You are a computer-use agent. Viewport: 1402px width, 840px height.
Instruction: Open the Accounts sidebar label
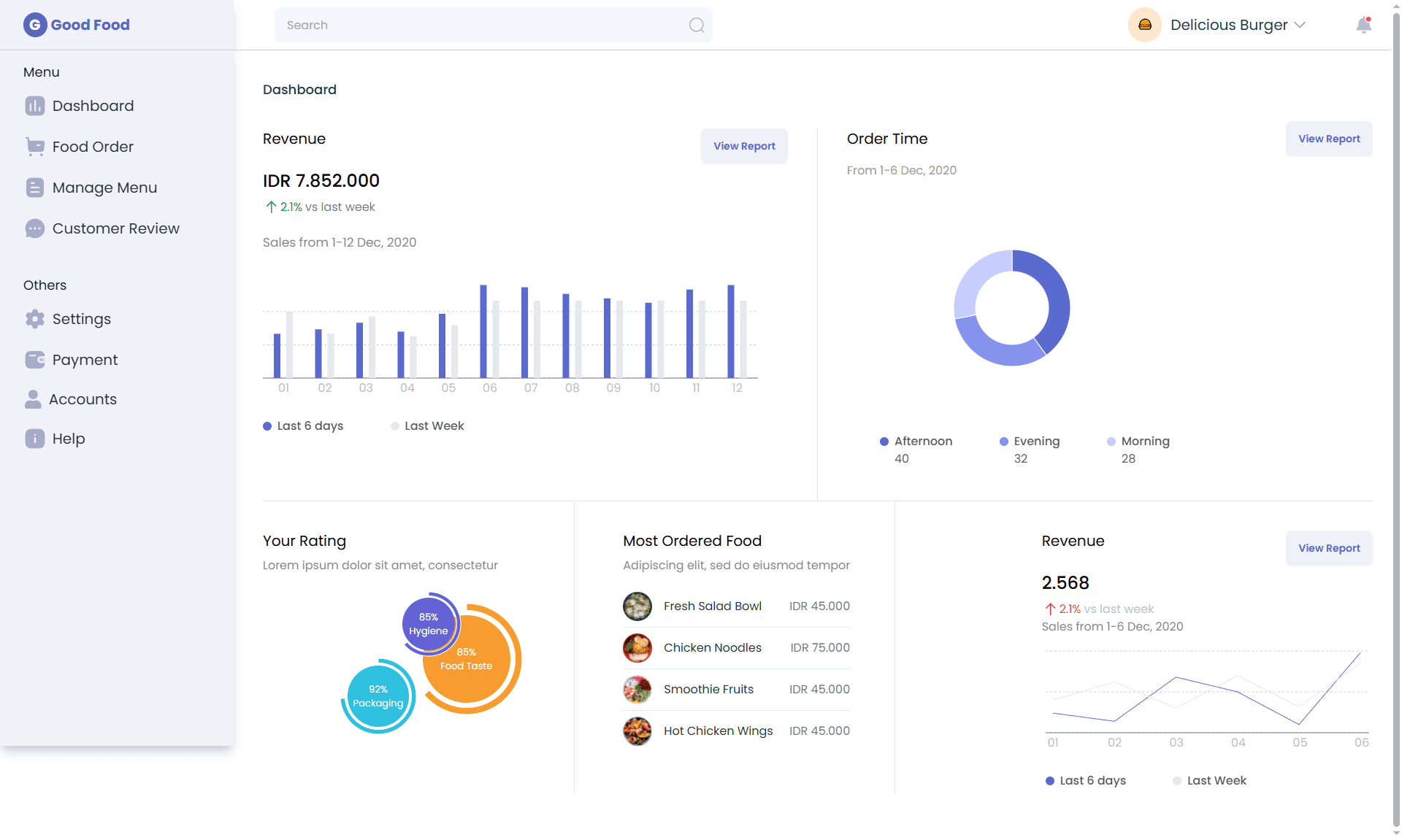coord(83,399)
